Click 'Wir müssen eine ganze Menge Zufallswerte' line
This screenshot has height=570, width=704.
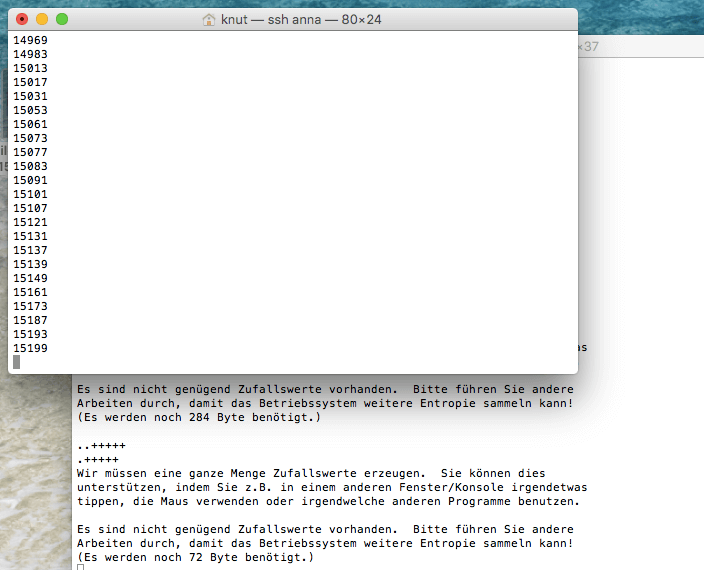[311, 474]
